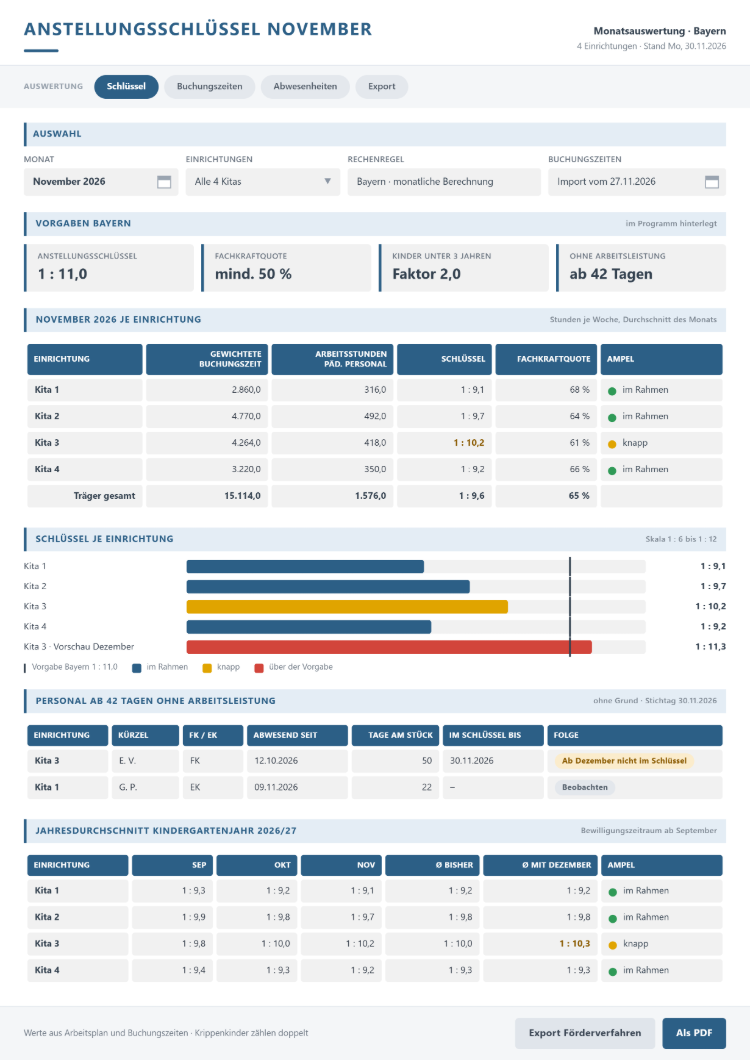Click the 'Monatsauswertung · Bayern' header text
The image size is (750, 1060).
click(x=659, y=31)
